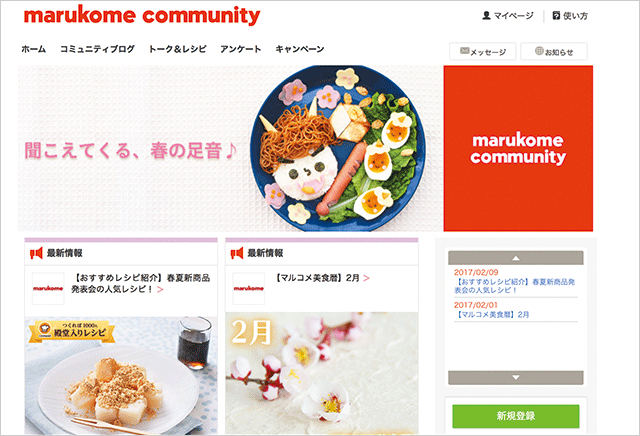
Task: Click the megaphone icon beside right 最新情報
Action: [x=237, y=253]
